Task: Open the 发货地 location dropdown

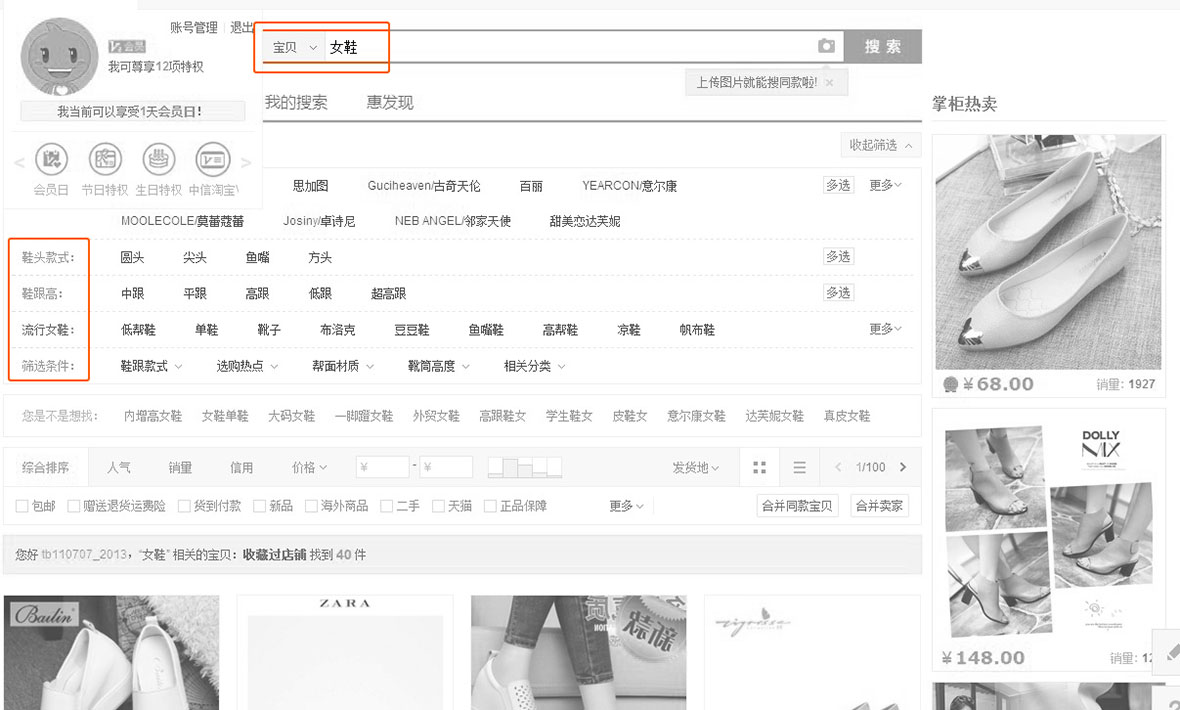Action: point(695,468)
